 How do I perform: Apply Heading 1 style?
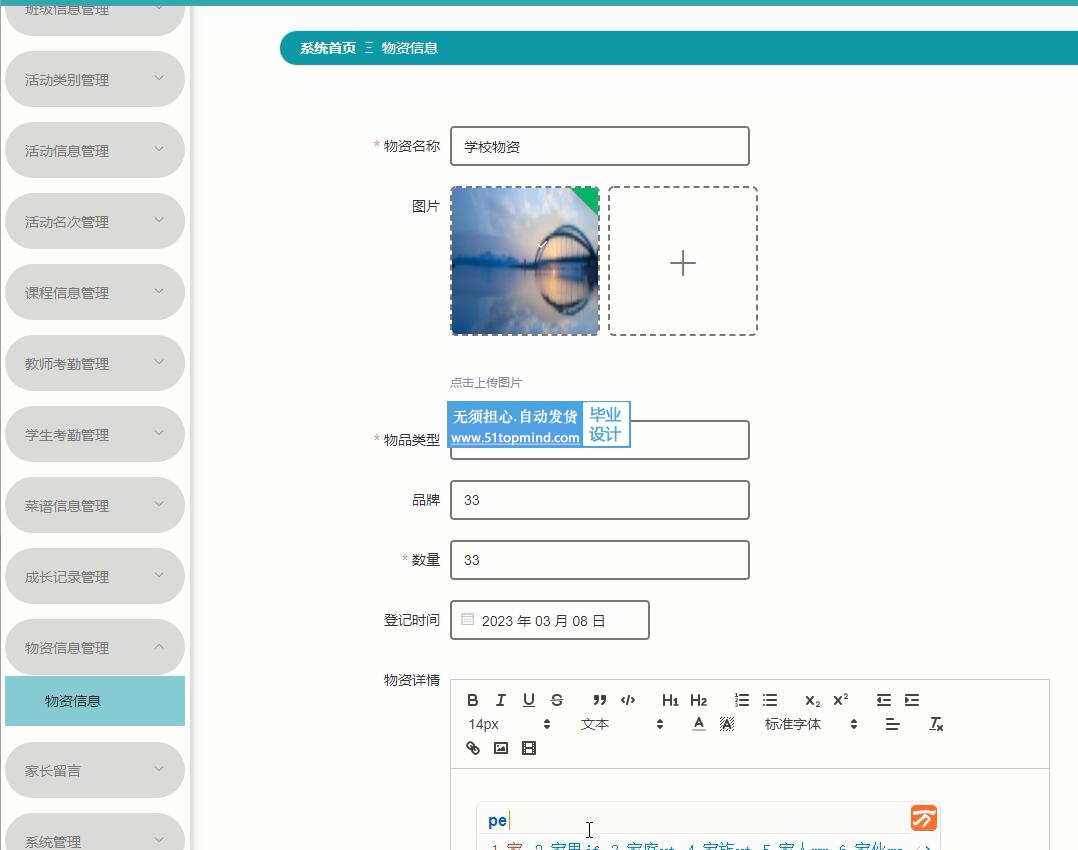pos(670,700)
